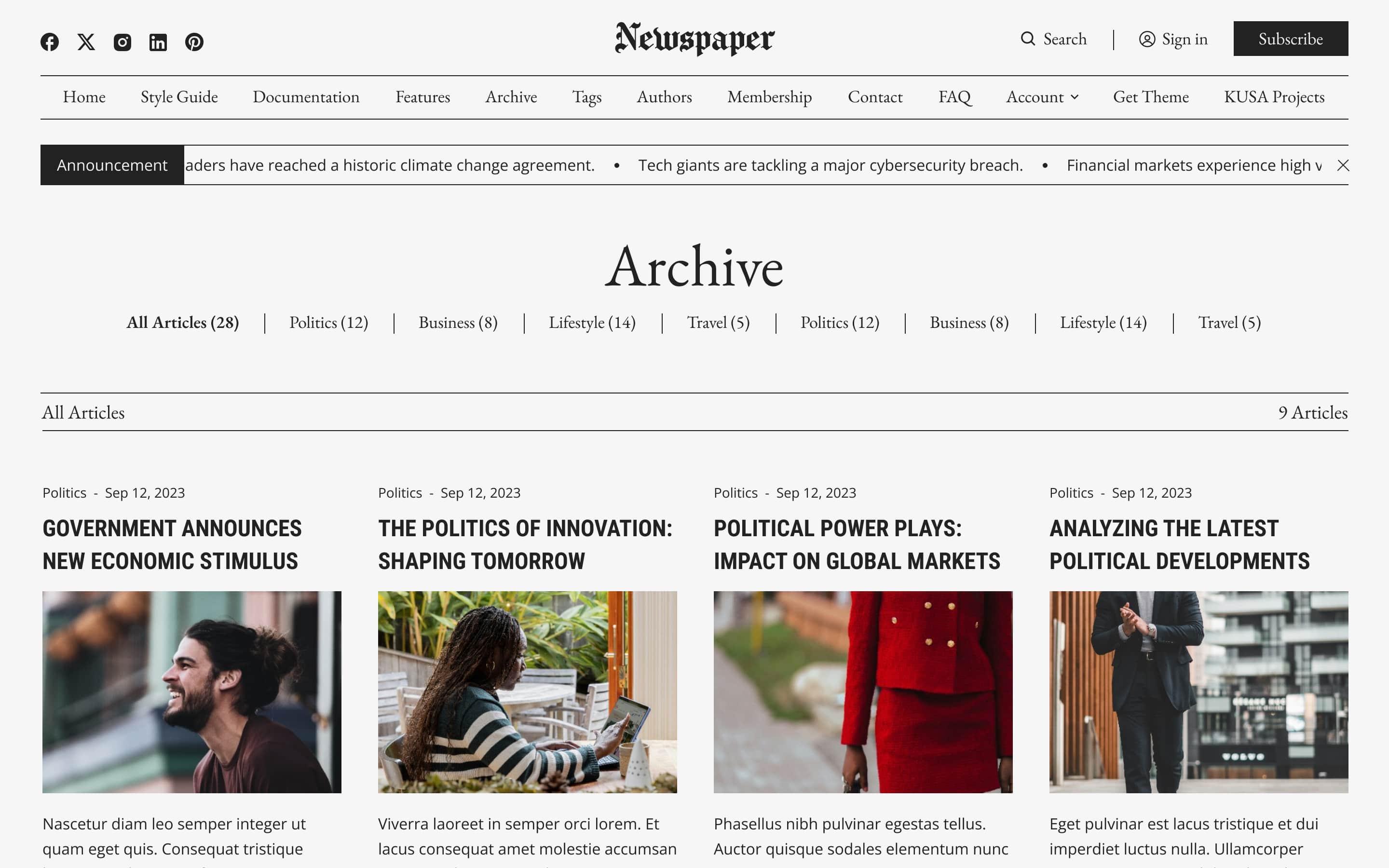The height and width of the screenshot is (868, 1389).
Task: Open the Facebook social icon
Action: point(51,41)
